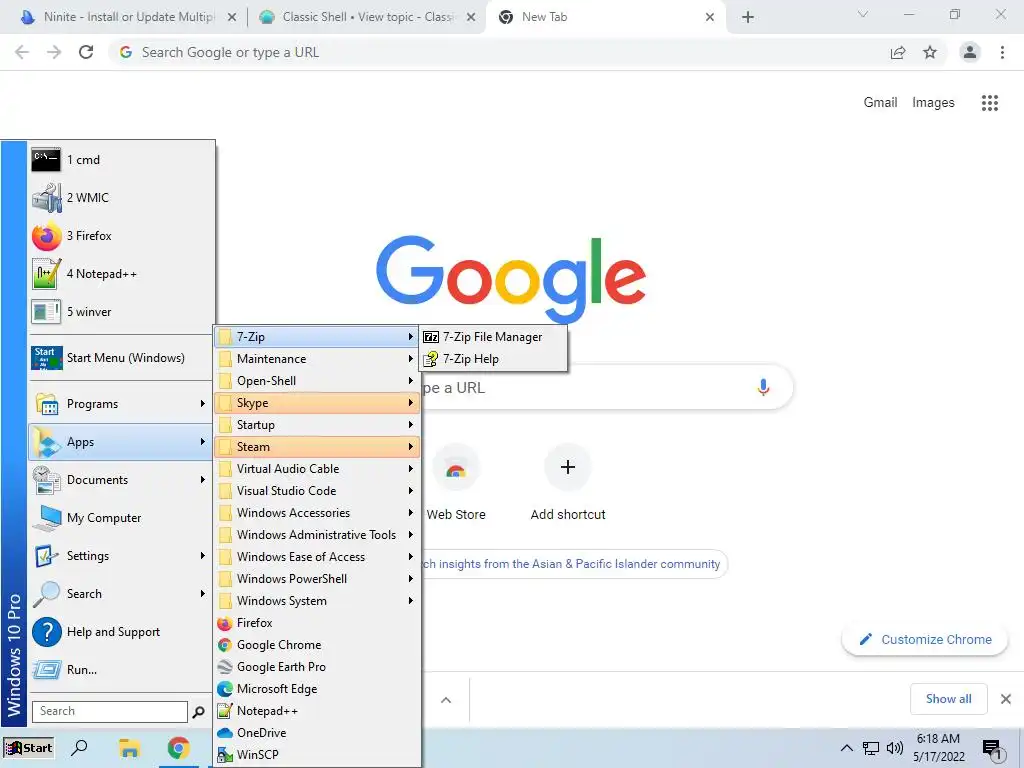Launch cmd from the recent programs list
This screenshot has width=1024, height=768.
click(121, 160)
